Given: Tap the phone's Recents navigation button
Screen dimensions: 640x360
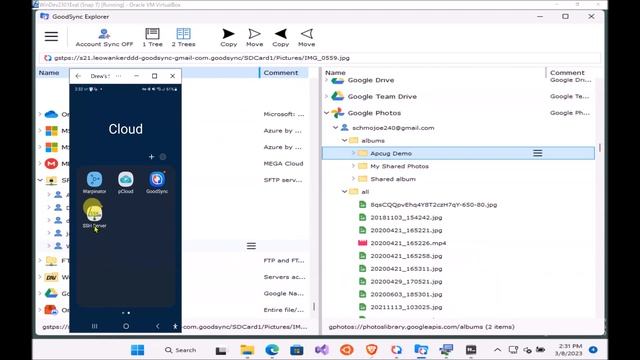Looking at the screenshot, I should click(95, 326).
